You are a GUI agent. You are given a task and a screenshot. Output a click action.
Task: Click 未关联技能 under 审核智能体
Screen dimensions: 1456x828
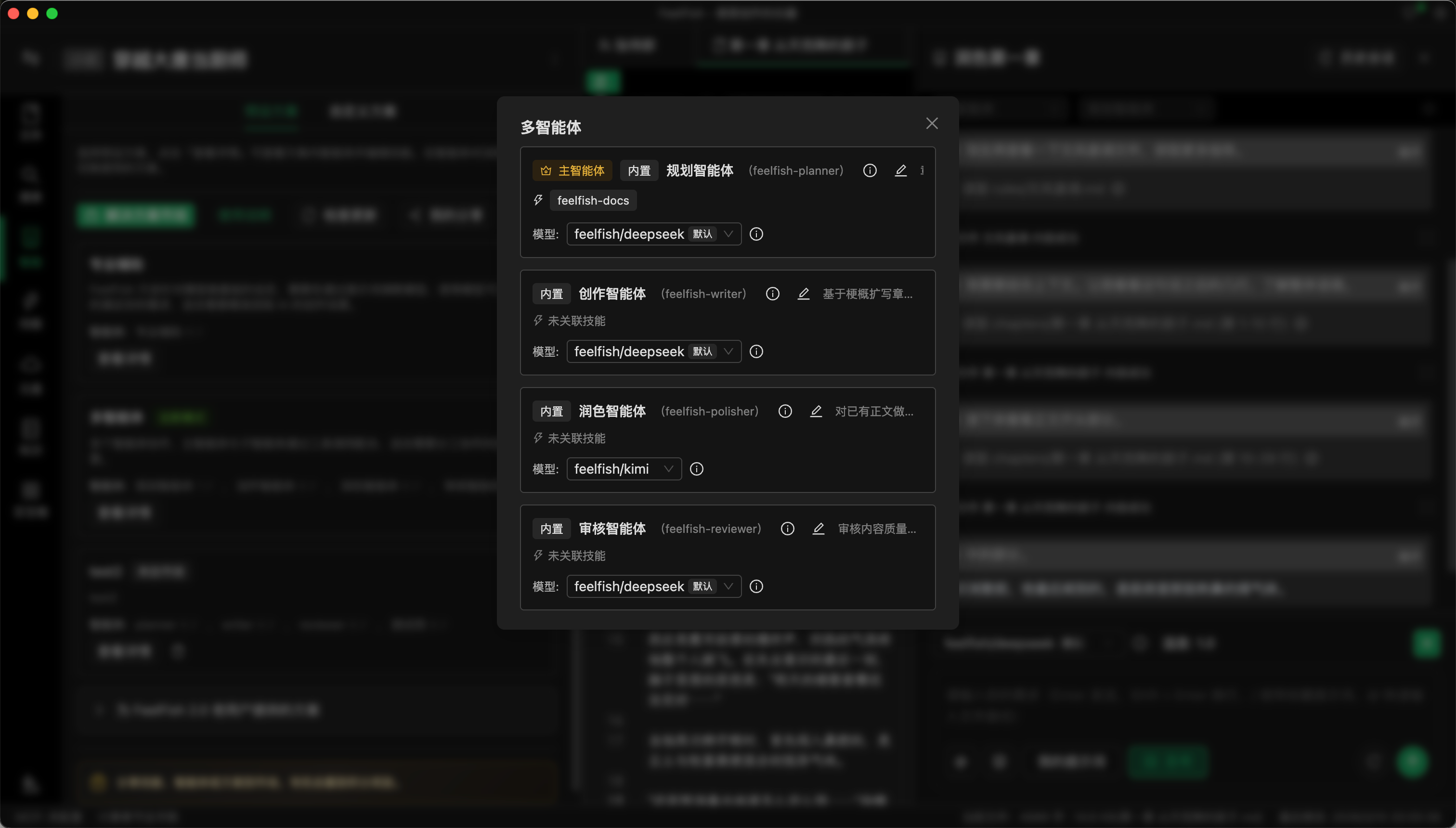click(575, 556)
